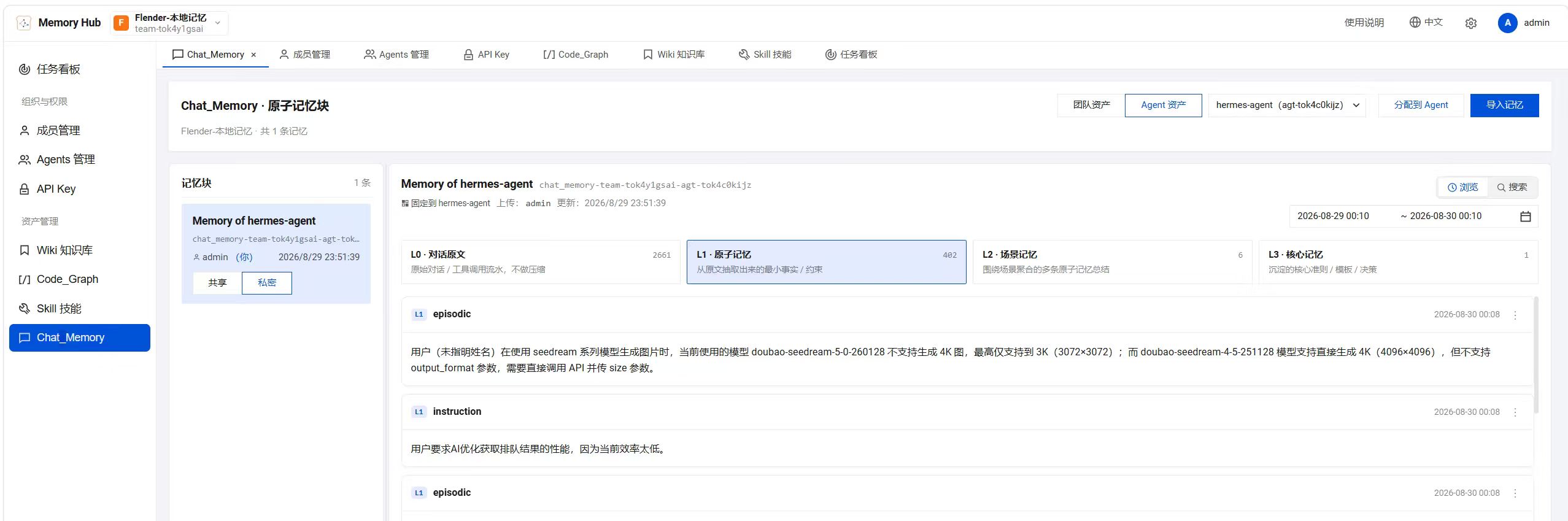
Task: Edit the start date 2026-08-29 00:10
Action: point(1333,216)
